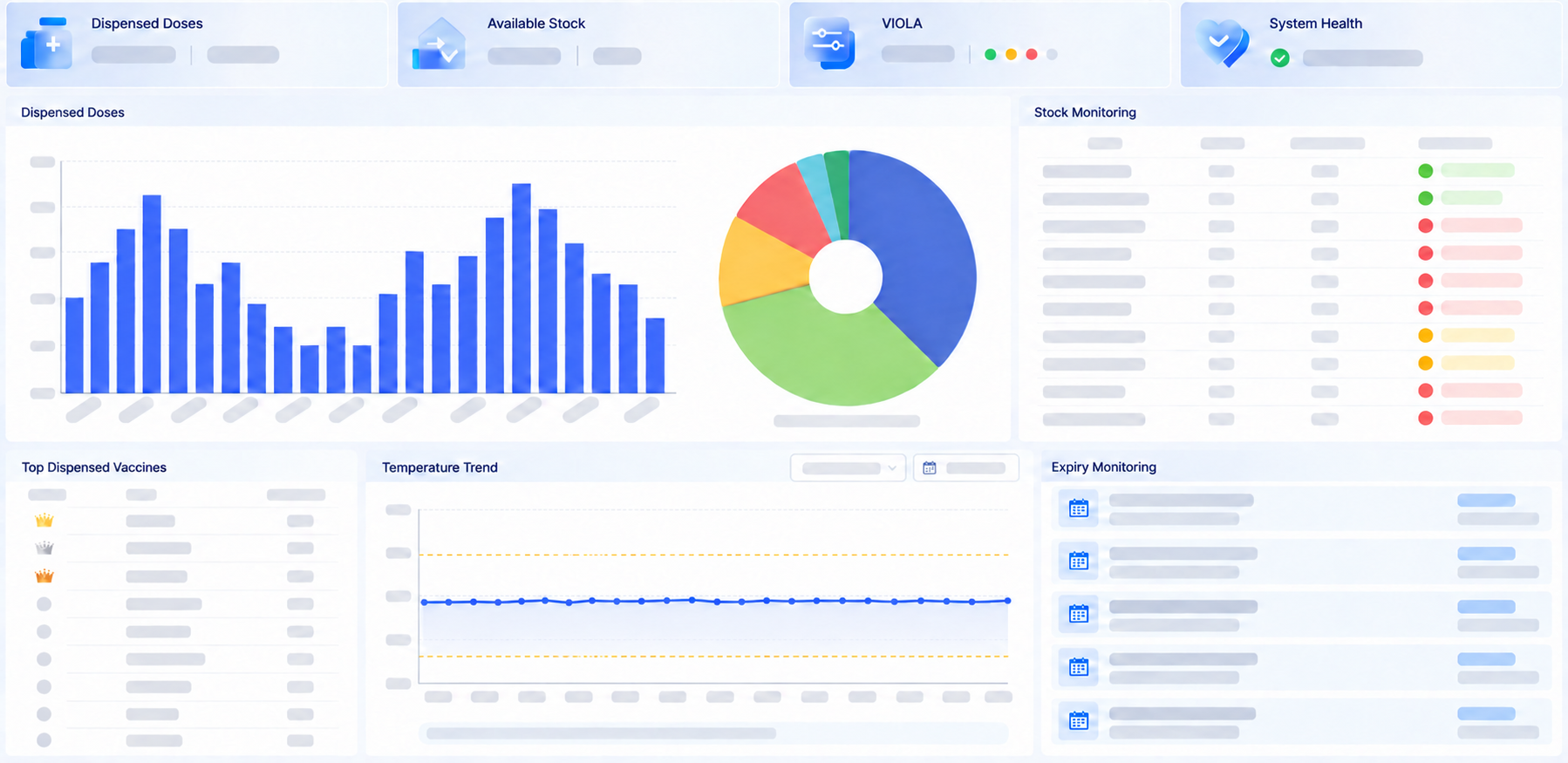Click the Dispensed Doses medicine bottle icon
This screenshot has height=763, width=1568.
(x=45, y=44)
